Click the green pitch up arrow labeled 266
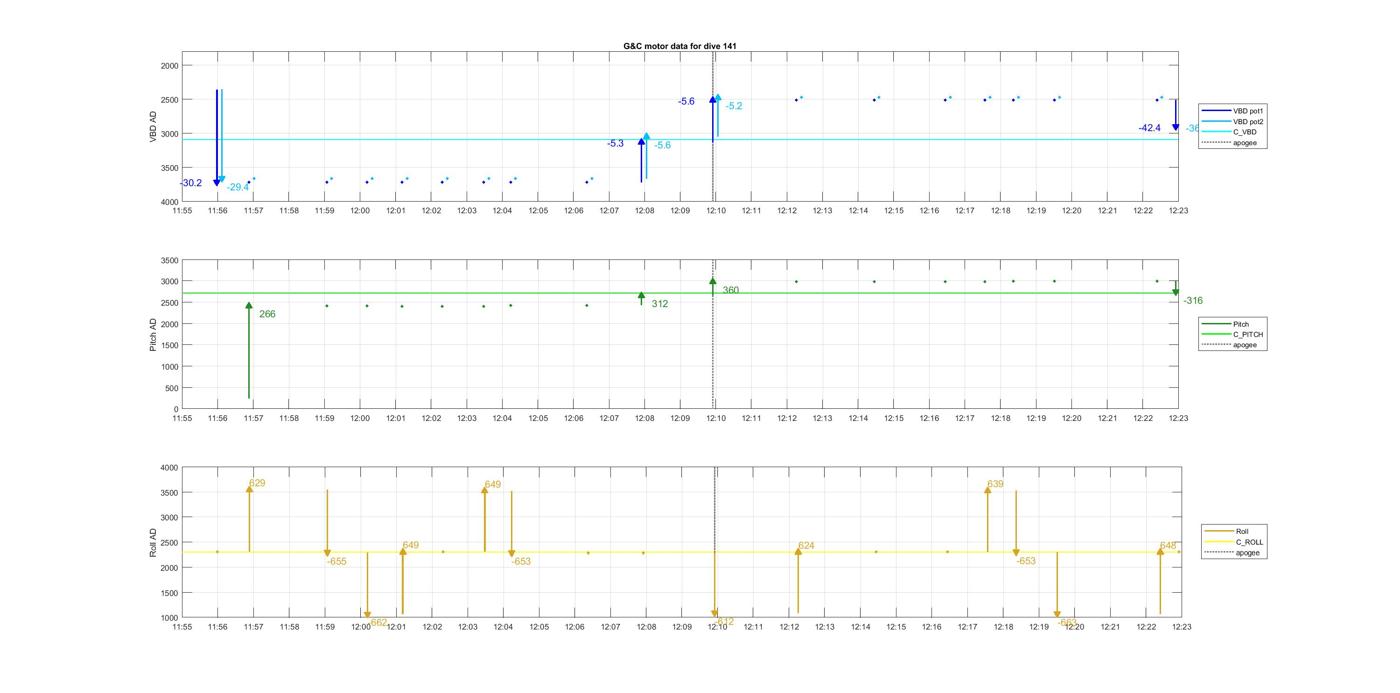 coord(249,351)
